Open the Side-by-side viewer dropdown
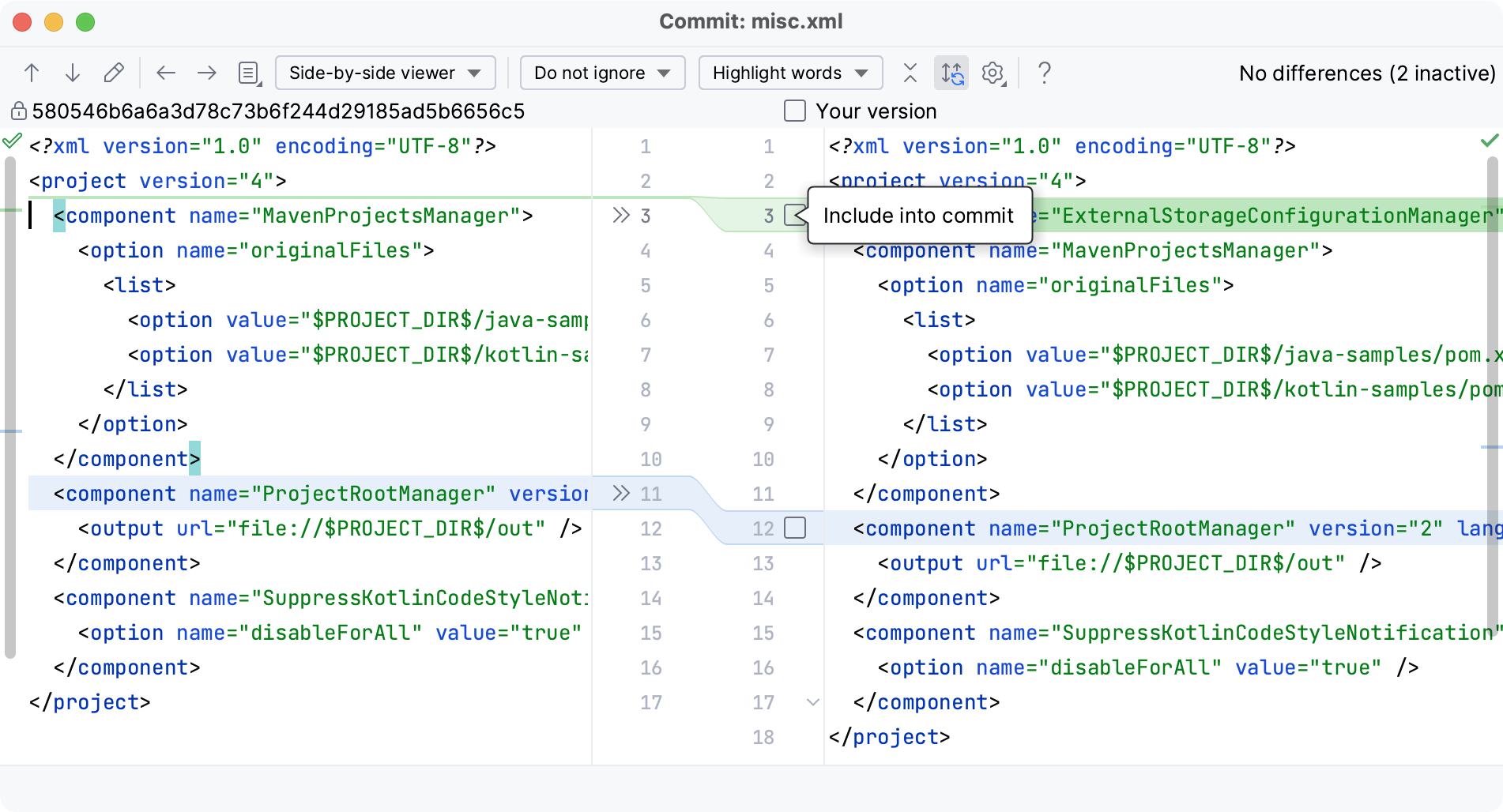The height and width of the screenshot is (812, 1503). click(x=384, y=73)
